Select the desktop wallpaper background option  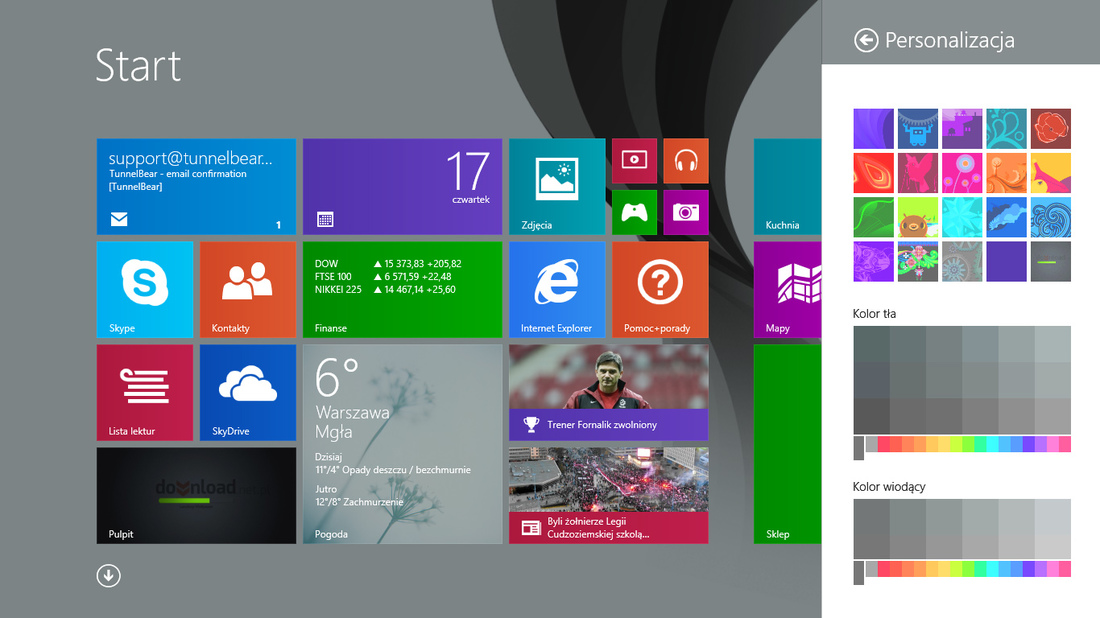tap(1051, 261)
